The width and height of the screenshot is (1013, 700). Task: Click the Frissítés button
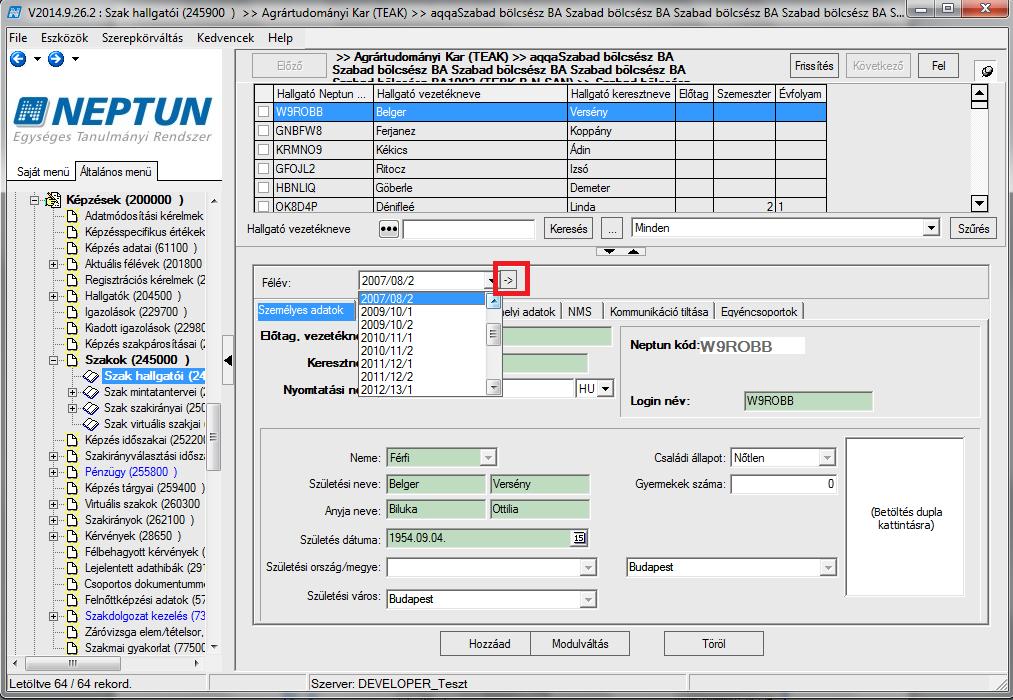click(x=814, y=66)
